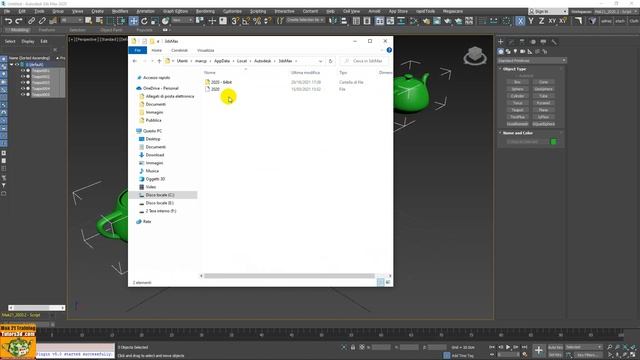The image size is (640, 360).
Task: Select the Shapes category icon in Create panel
Action: [x=508, y=51]
